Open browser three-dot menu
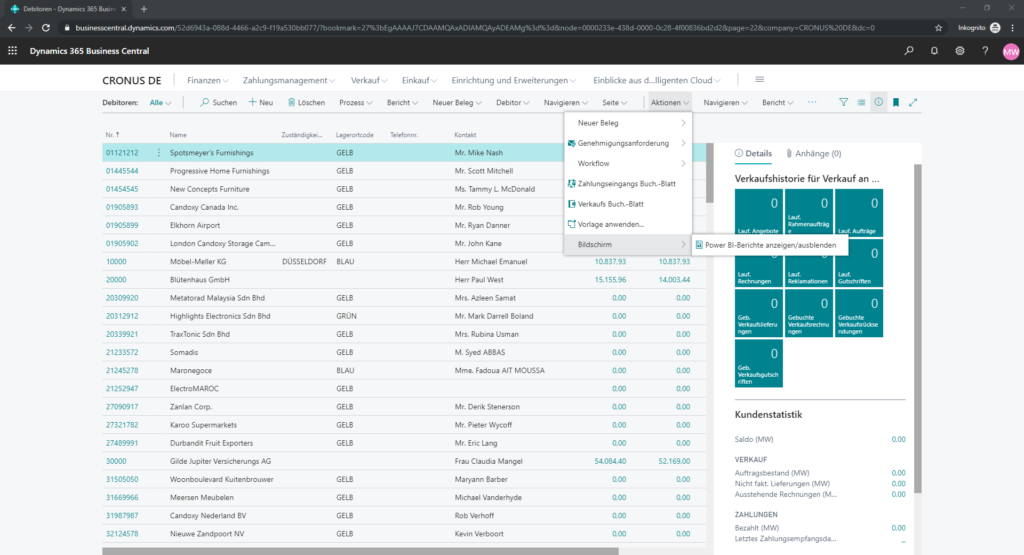The image size is (1024, 555). coord(1012,27)
